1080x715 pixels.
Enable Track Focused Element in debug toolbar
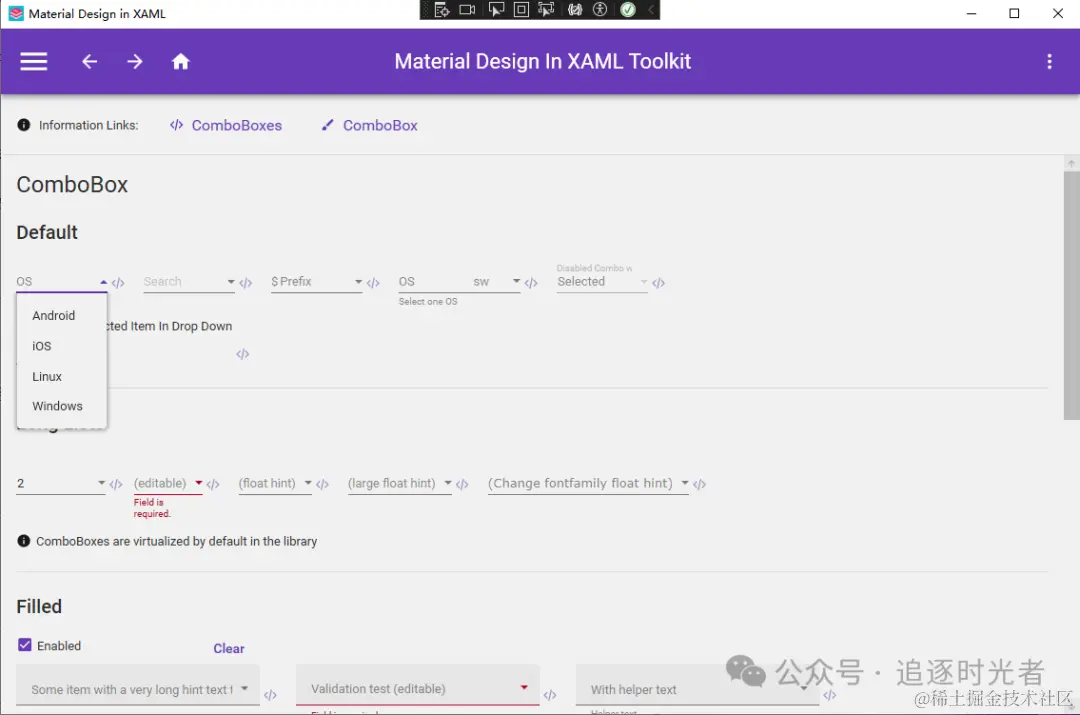coord(546,10)
